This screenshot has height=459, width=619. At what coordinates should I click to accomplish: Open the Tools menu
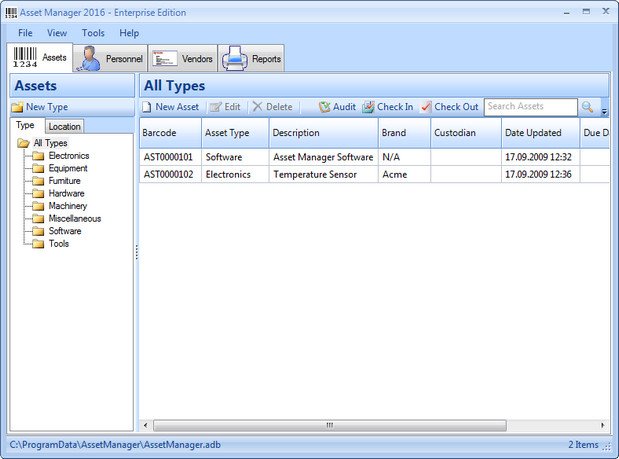[x=93, y=33]
